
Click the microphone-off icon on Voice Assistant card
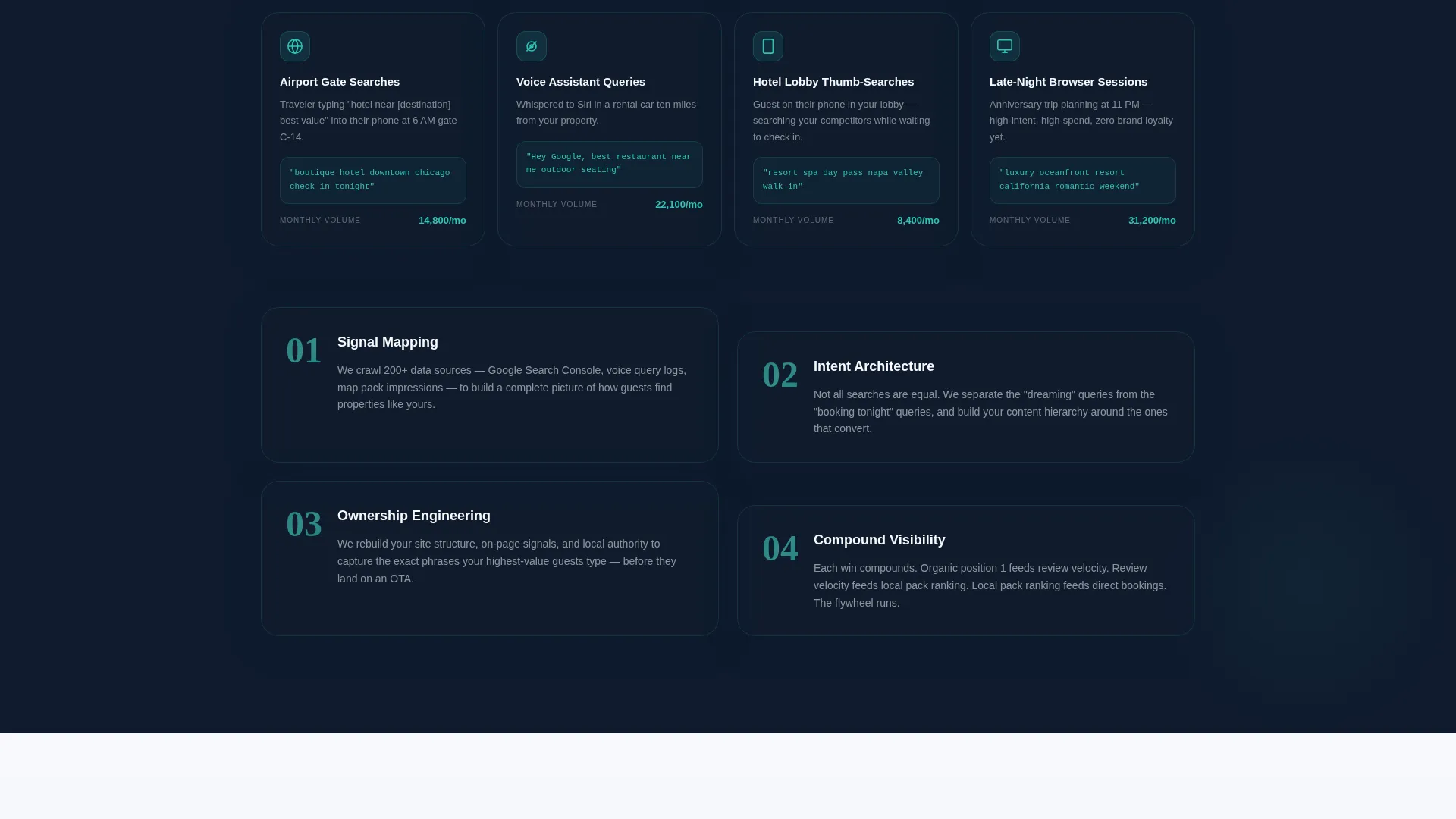pos(532,46)
